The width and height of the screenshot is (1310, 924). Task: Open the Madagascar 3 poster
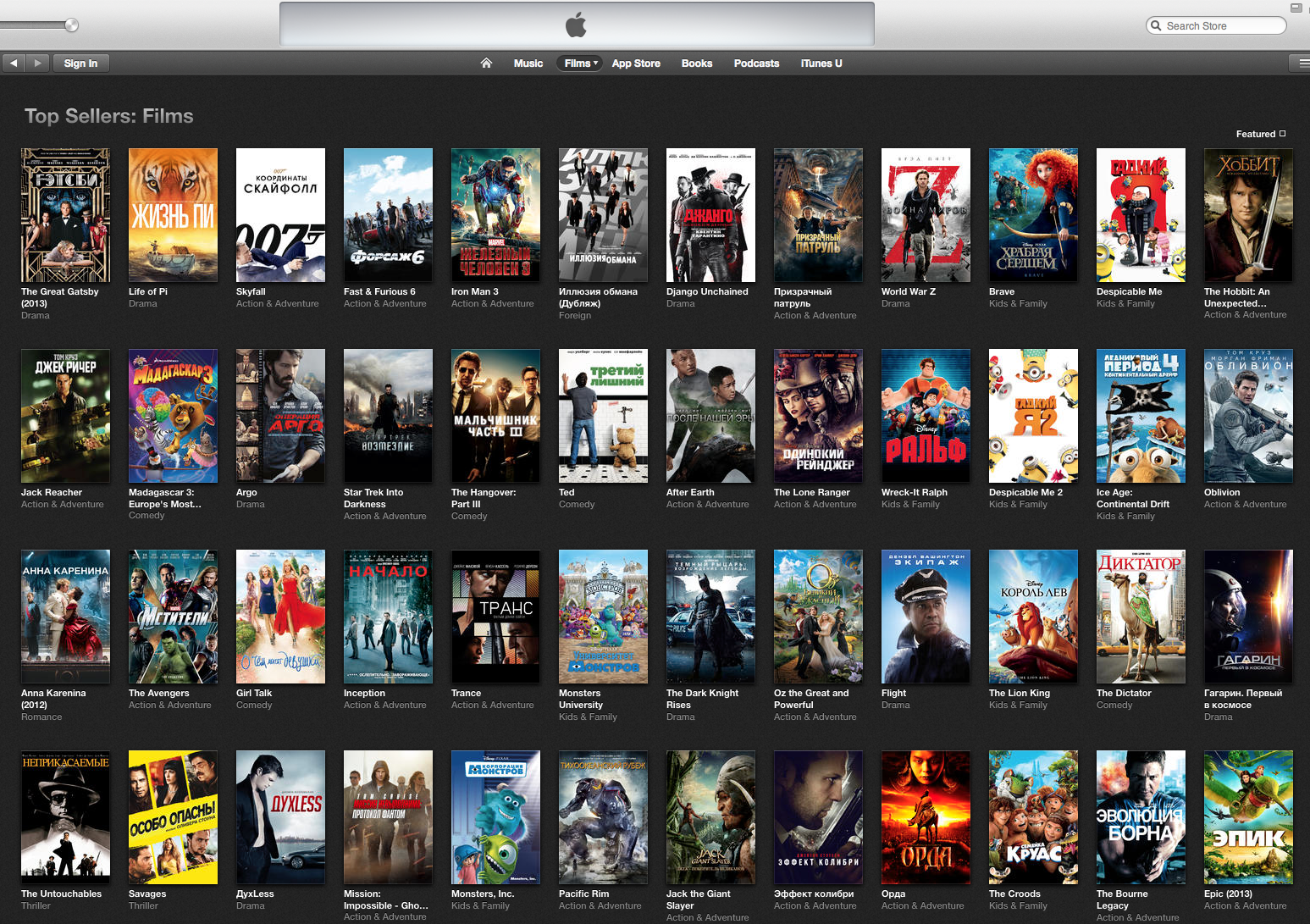(x=173, y=416)
